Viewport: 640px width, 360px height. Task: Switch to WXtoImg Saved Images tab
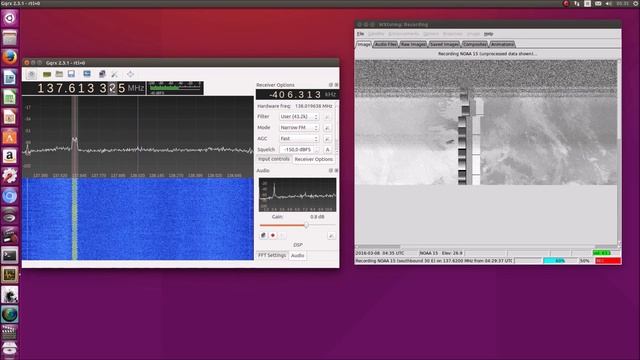[x=444, y=44]
